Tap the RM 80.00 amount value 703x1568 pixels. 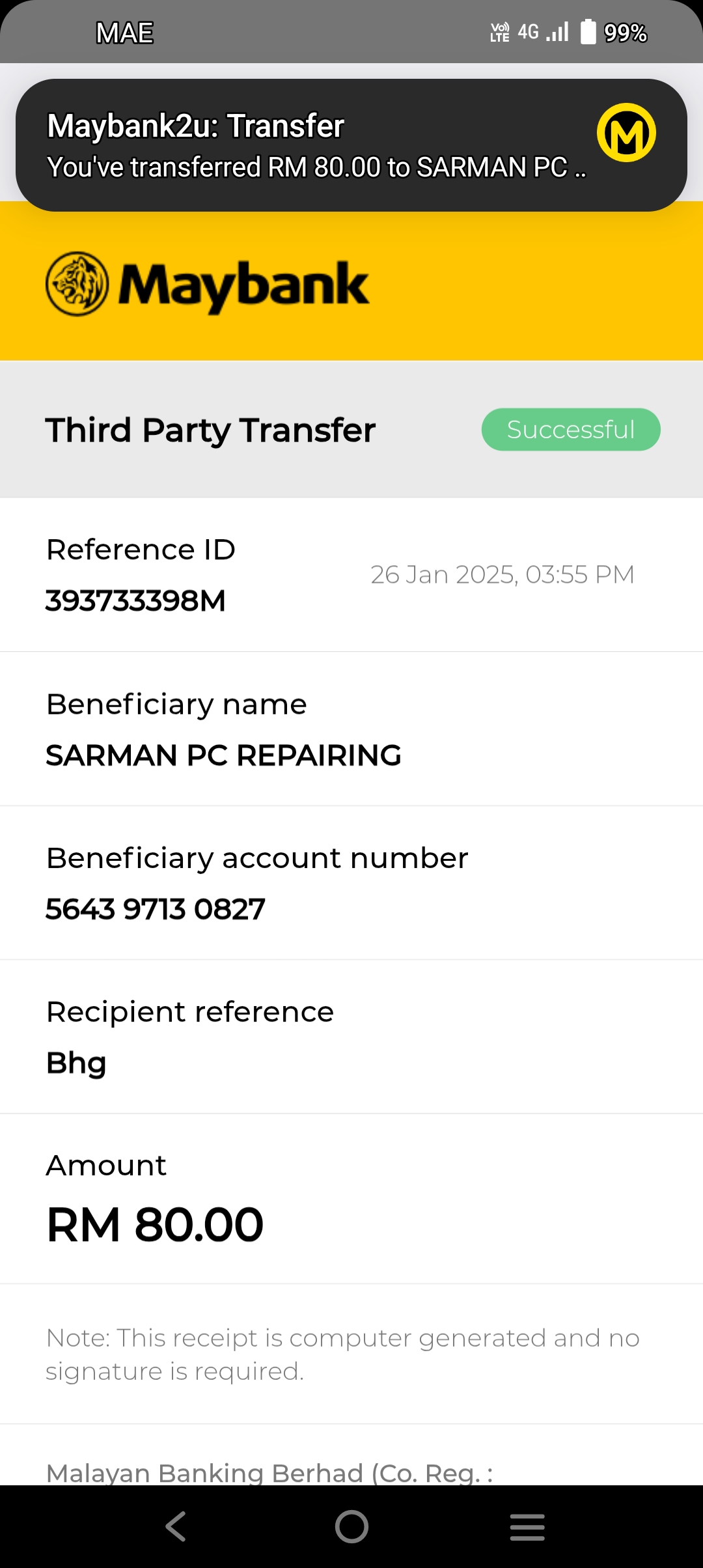[x=155, y=1225]
